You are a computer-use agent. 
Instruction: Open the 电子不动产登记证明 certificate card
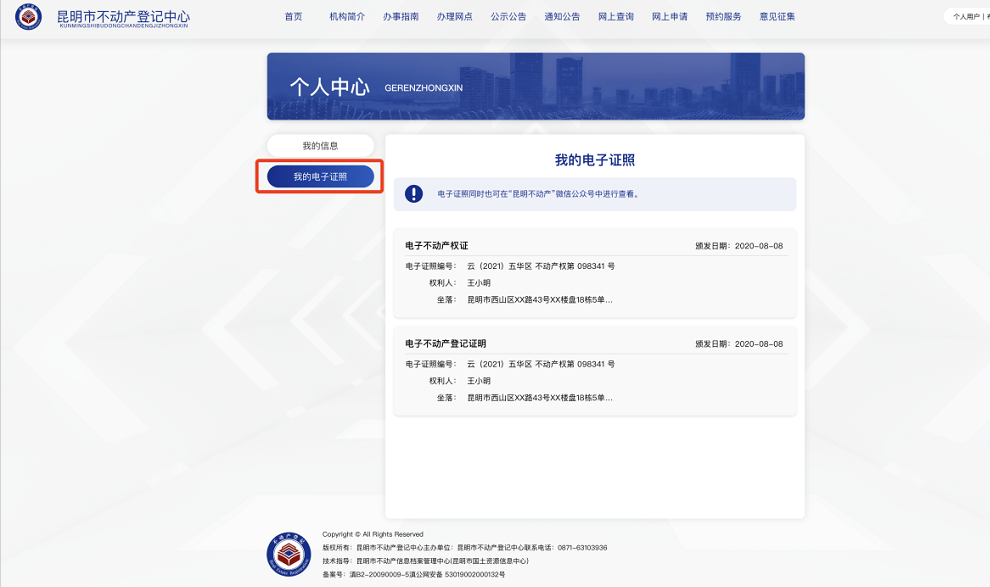(x=595, y=371)
